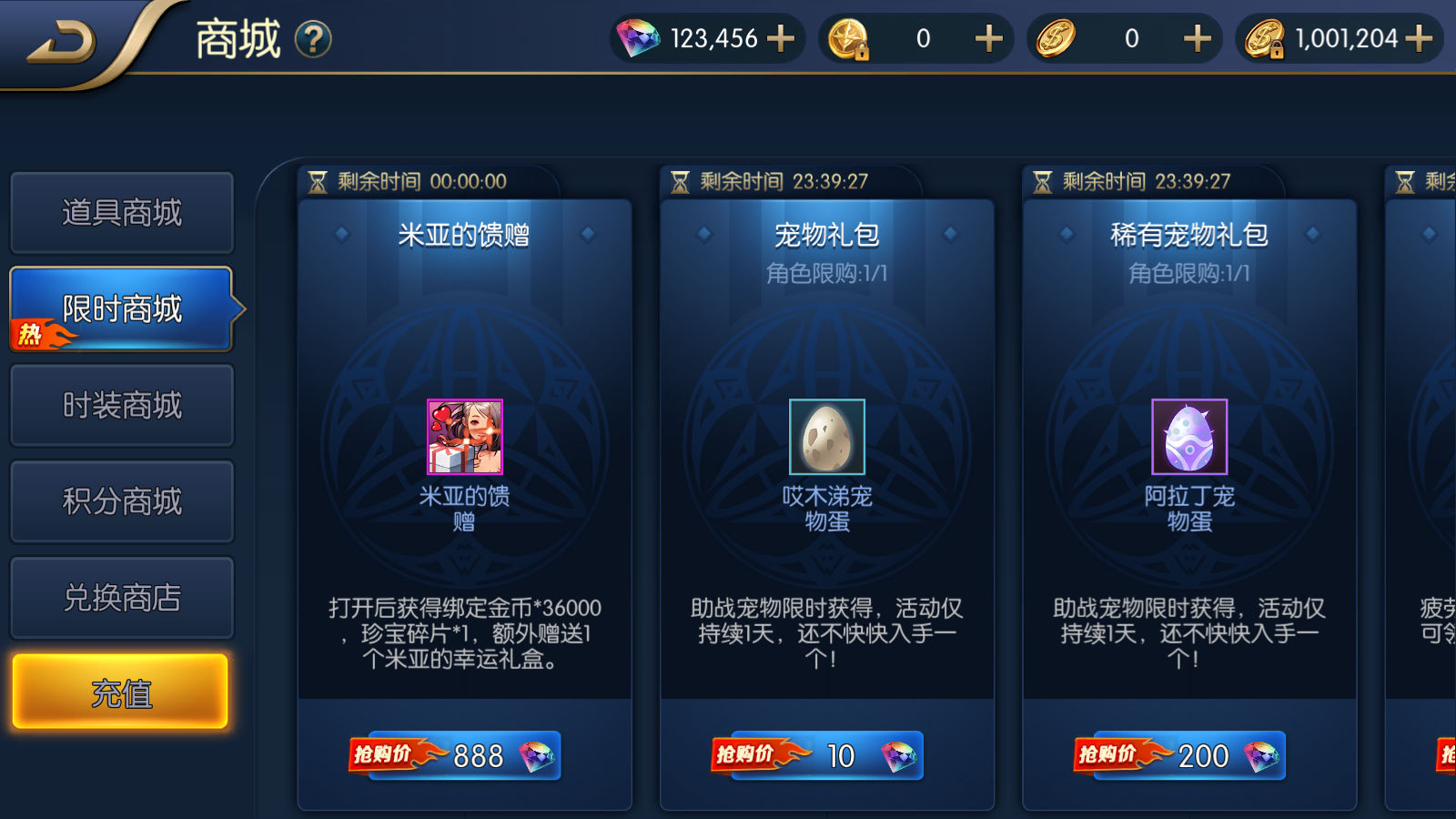Switch to the 时装商城 tab
Image resolution: width=1456 pixels, height=819 pixels.
[122, 405]
